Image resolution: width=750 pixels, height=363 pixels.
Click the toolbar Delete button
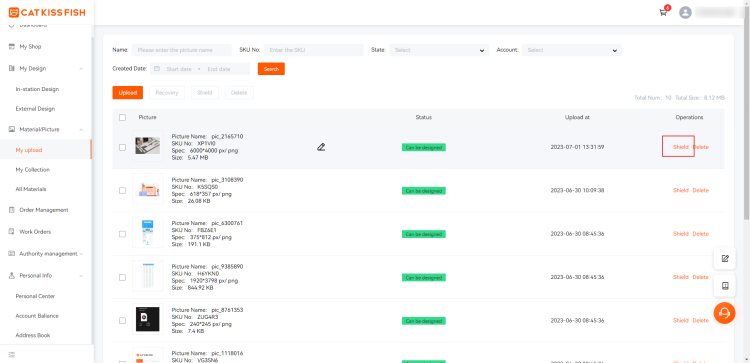pos(239,93)
